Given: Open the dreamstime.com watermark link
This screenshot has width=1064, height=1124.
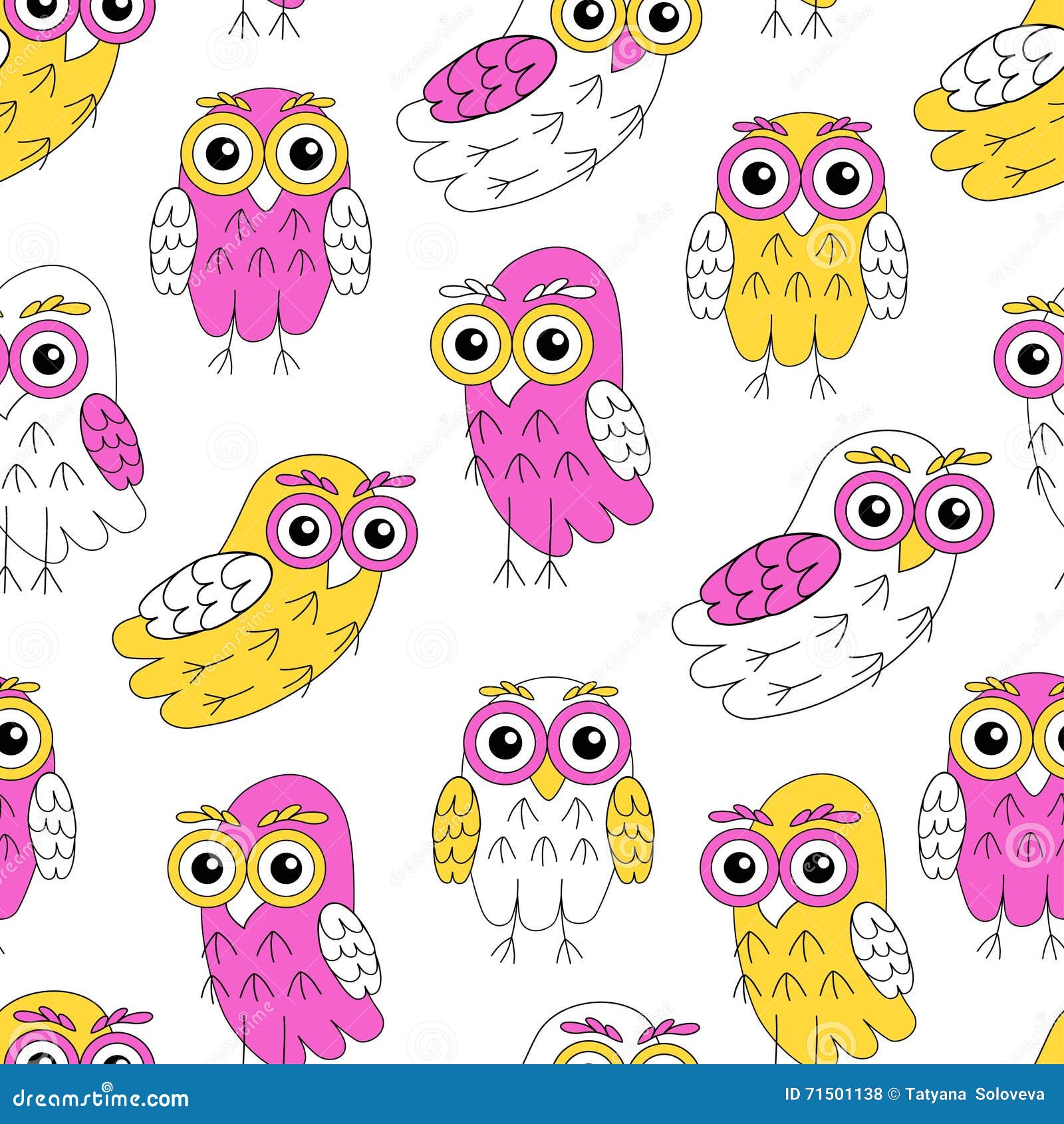Looking at the screenshot, I should [100, 1099].
